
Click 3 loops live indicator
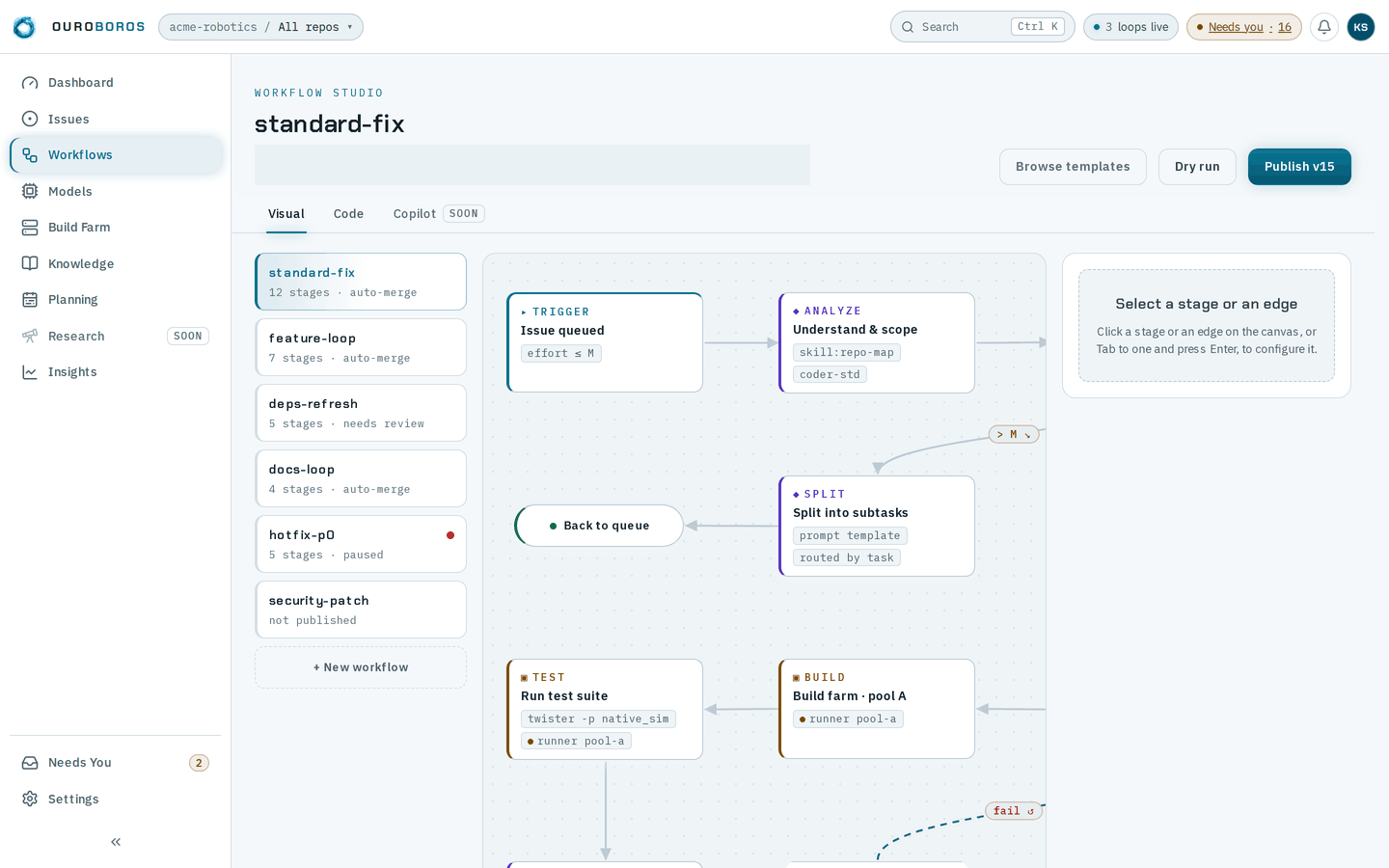(x=1130, y=27)
